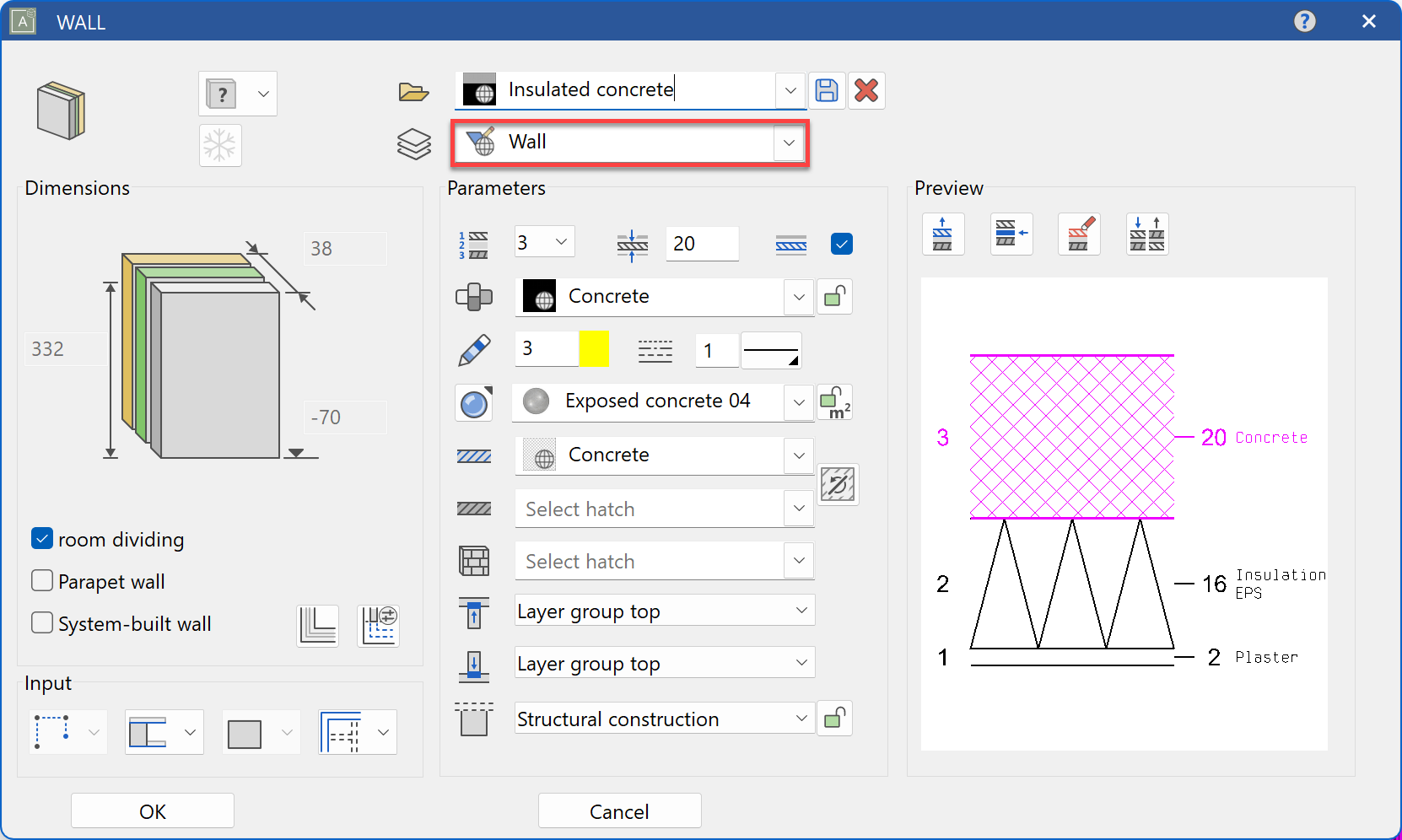Viewport: 1402px width, 840px height.
Task: Disable the room dividing checkbox
Action: (x=41, y=538)
